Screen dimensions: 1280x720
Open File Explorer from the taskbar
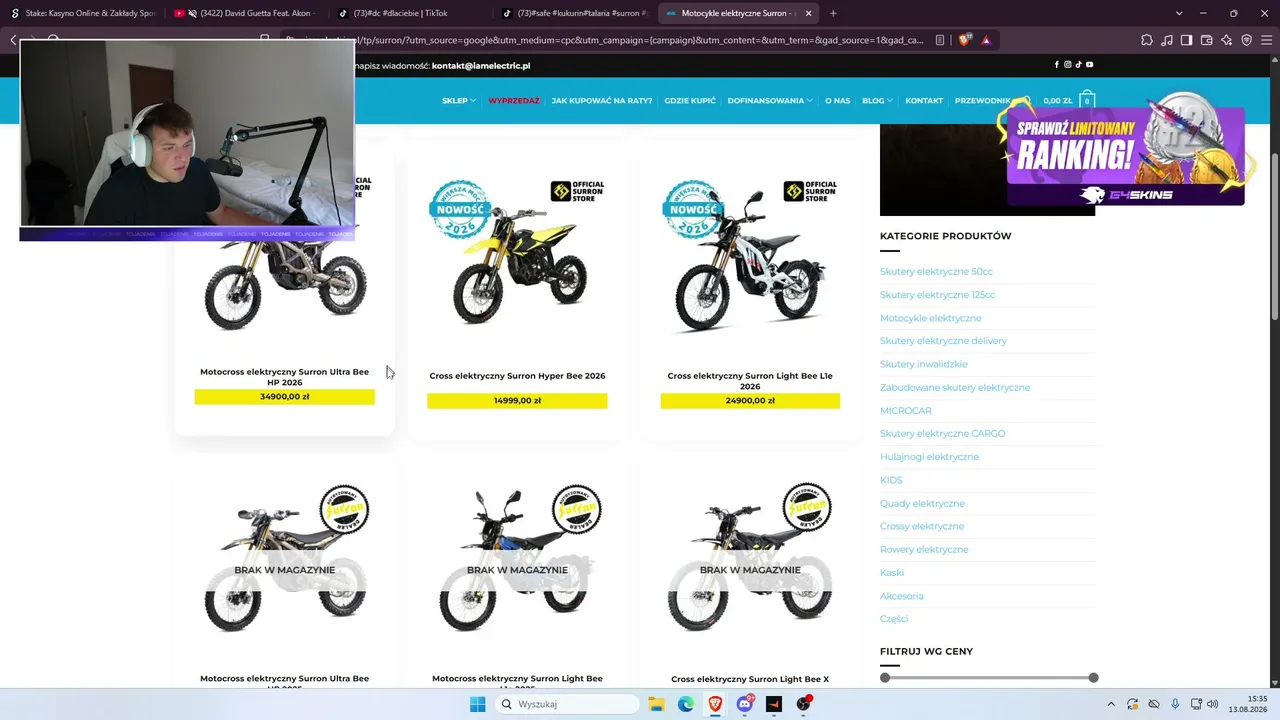coord(656,704)
